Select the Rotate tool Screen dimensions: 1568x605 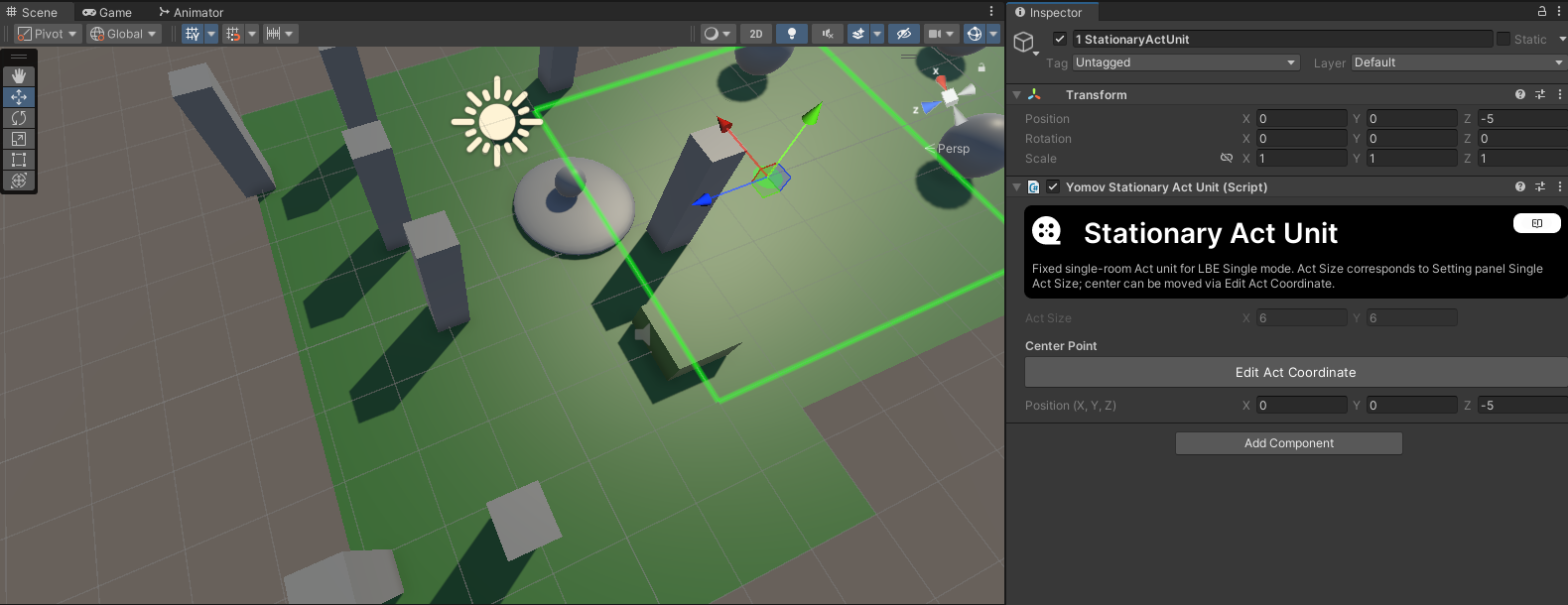[x=19, y=118]
